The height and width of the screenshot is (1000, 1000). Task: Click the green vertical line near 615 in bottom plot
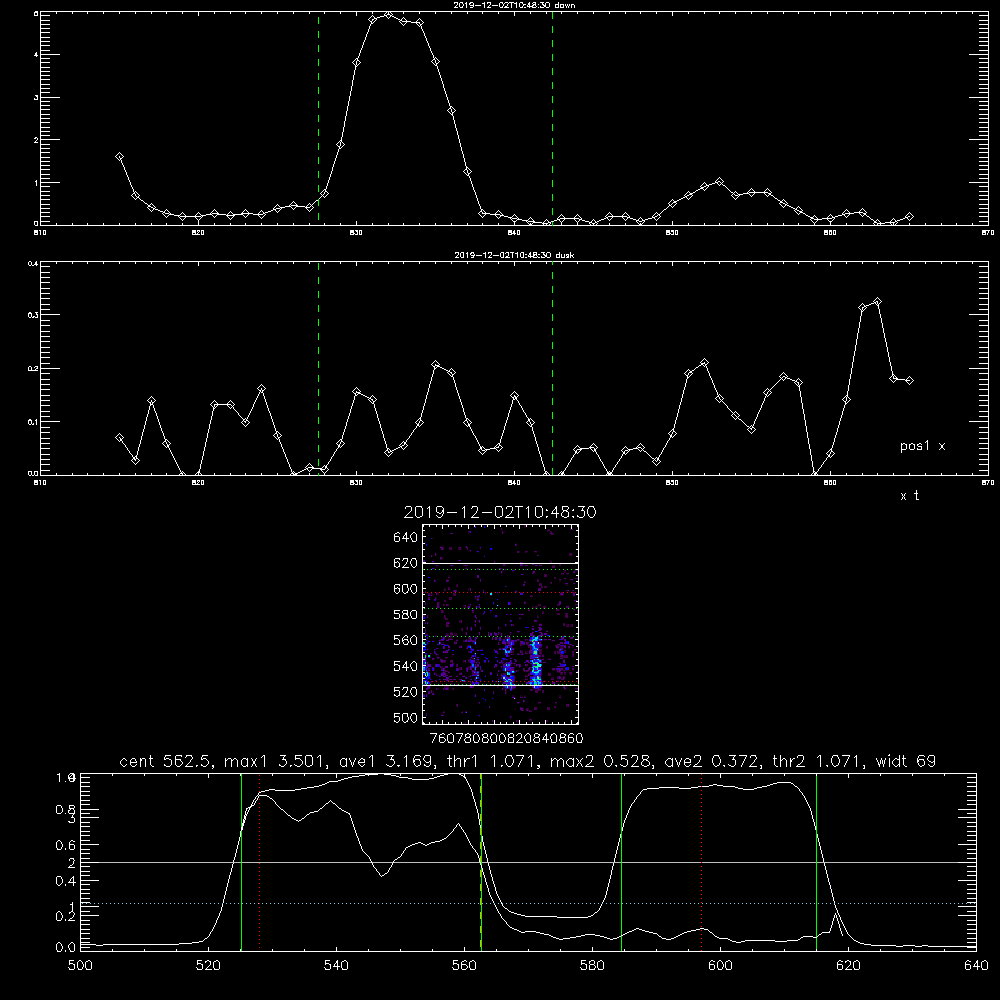coord(816,861)
